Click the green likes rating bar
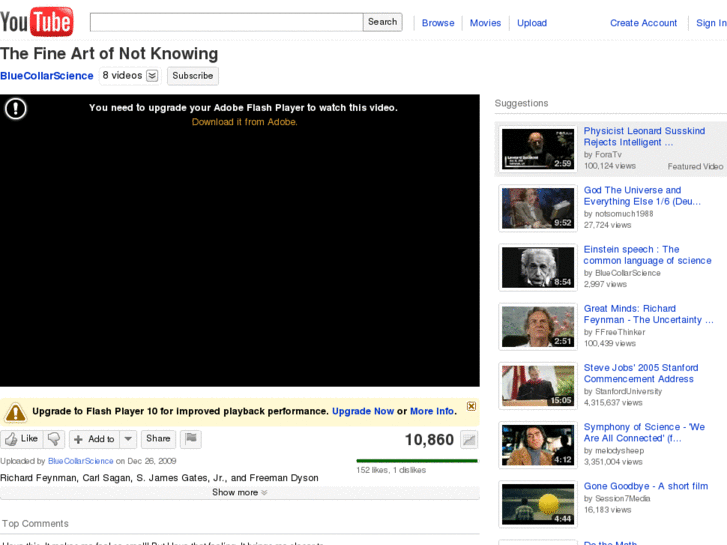This screenshot has width=727, height=545. (x=417, y=461)
